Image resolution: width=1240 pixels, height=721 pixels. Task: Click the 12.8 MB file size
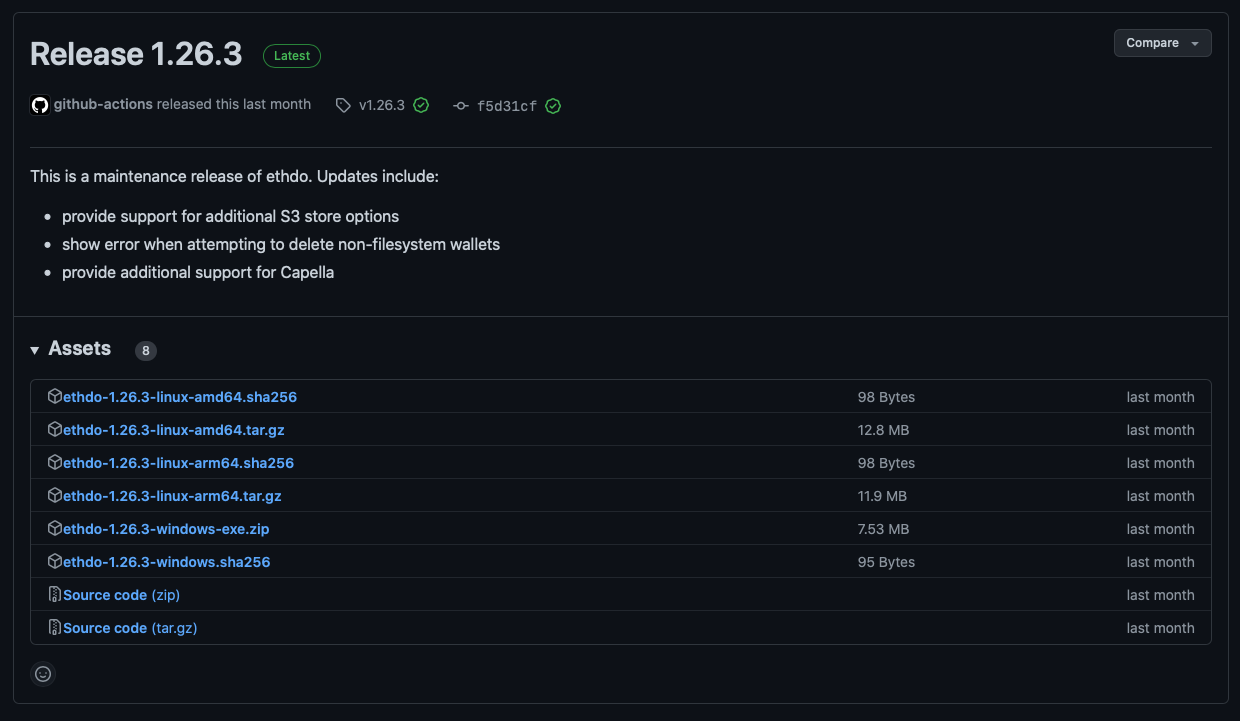(883, 430)
